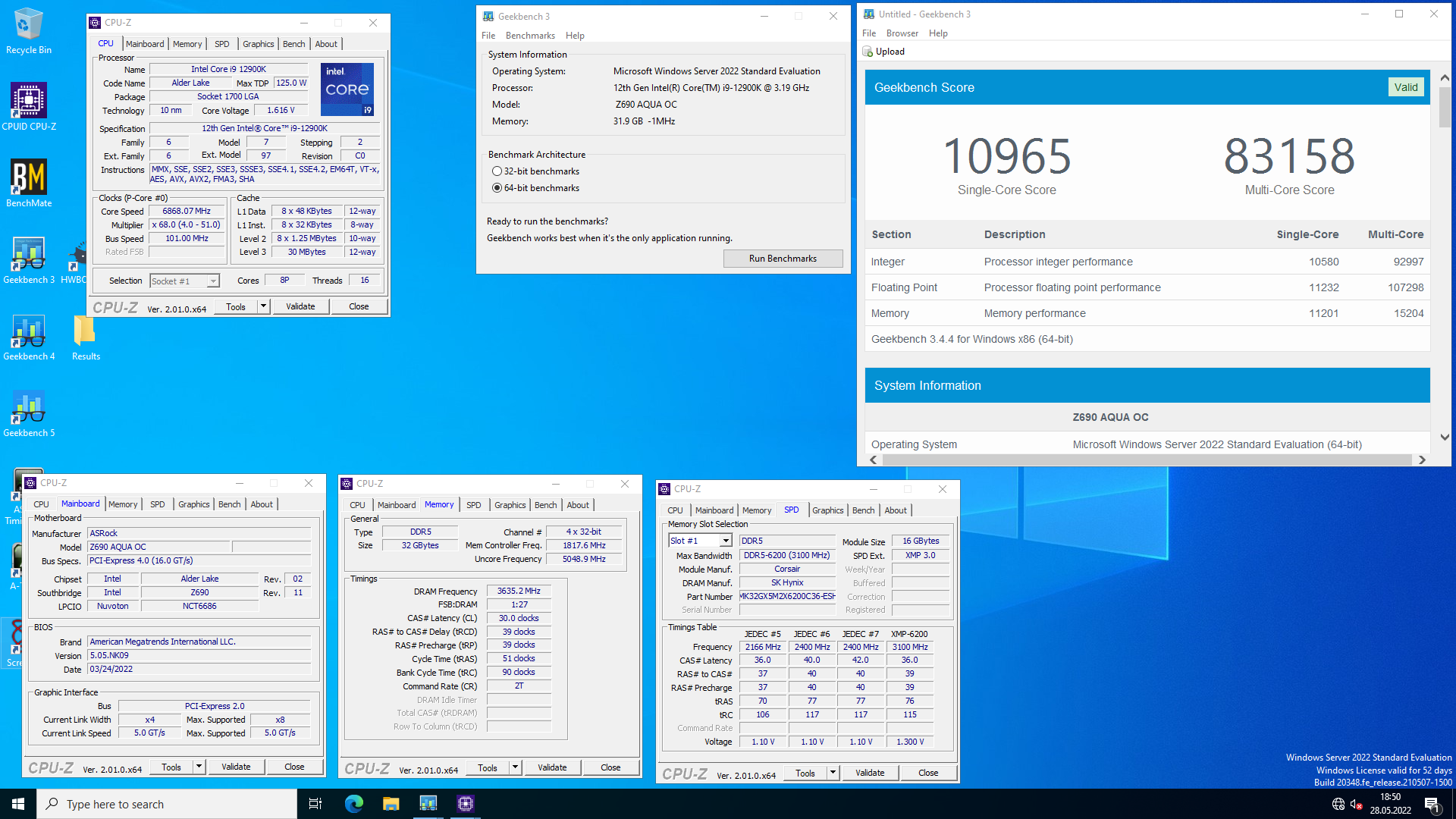
Task: Expand Tools dropdown arrow in Mainboard CPU-Z window
Action: click(x=199, y=767)
